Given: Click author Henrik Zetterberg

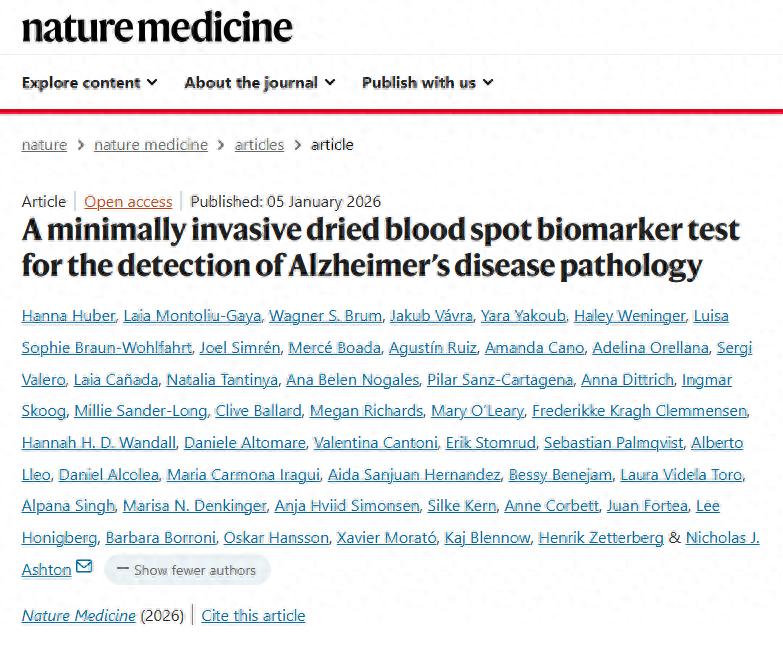Looking at the screenshot, I should 601,538.
